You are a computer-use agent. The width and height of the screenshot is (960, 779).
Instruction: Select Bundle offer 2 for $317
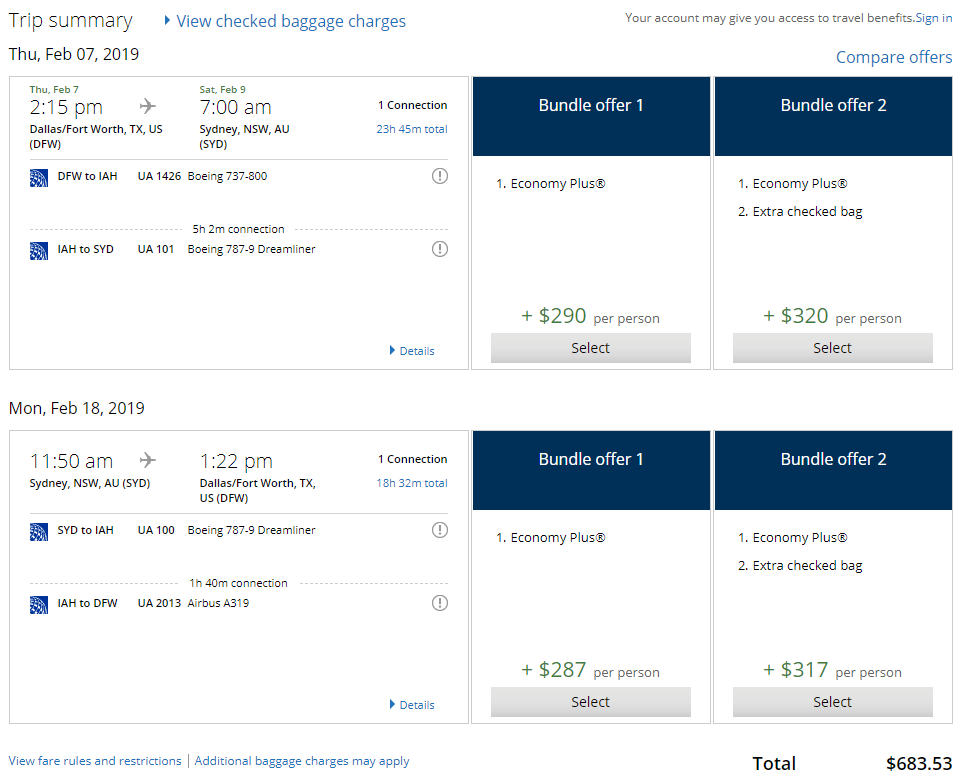(832, 702)
